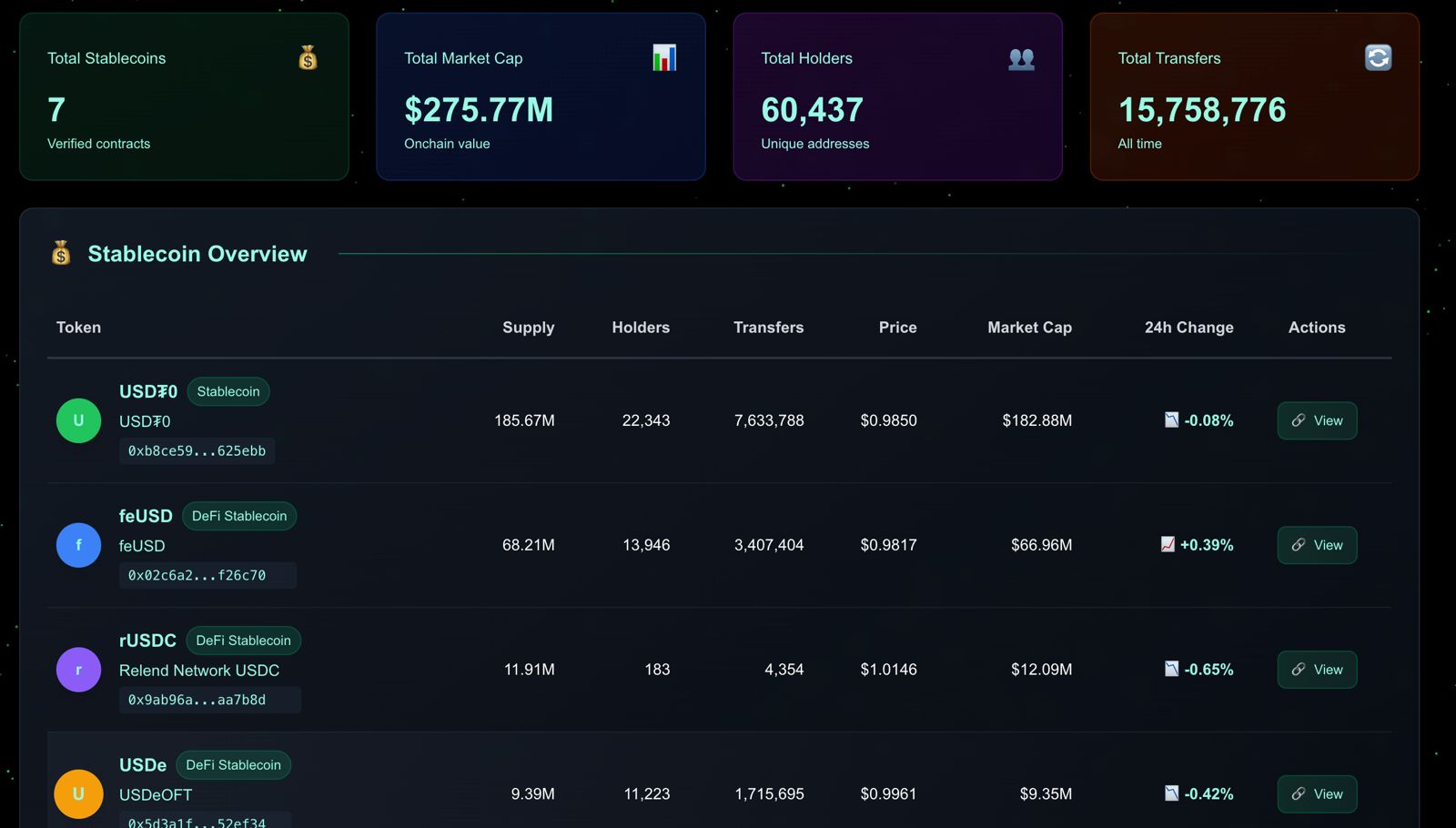Click the people icon on Total Holders card

[x=1021, y=58]
